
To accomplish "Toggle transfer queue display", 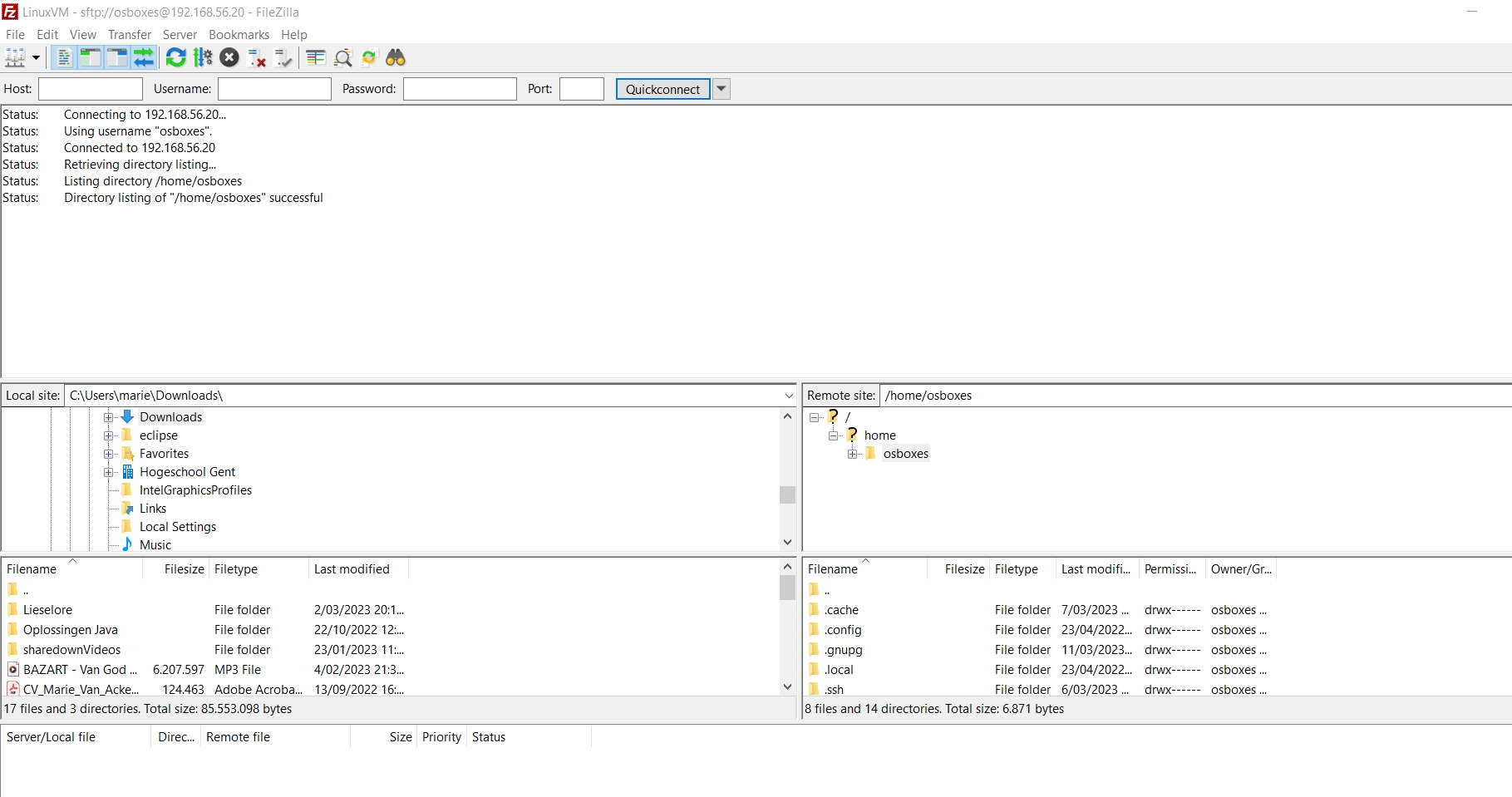I will [144, 57].
